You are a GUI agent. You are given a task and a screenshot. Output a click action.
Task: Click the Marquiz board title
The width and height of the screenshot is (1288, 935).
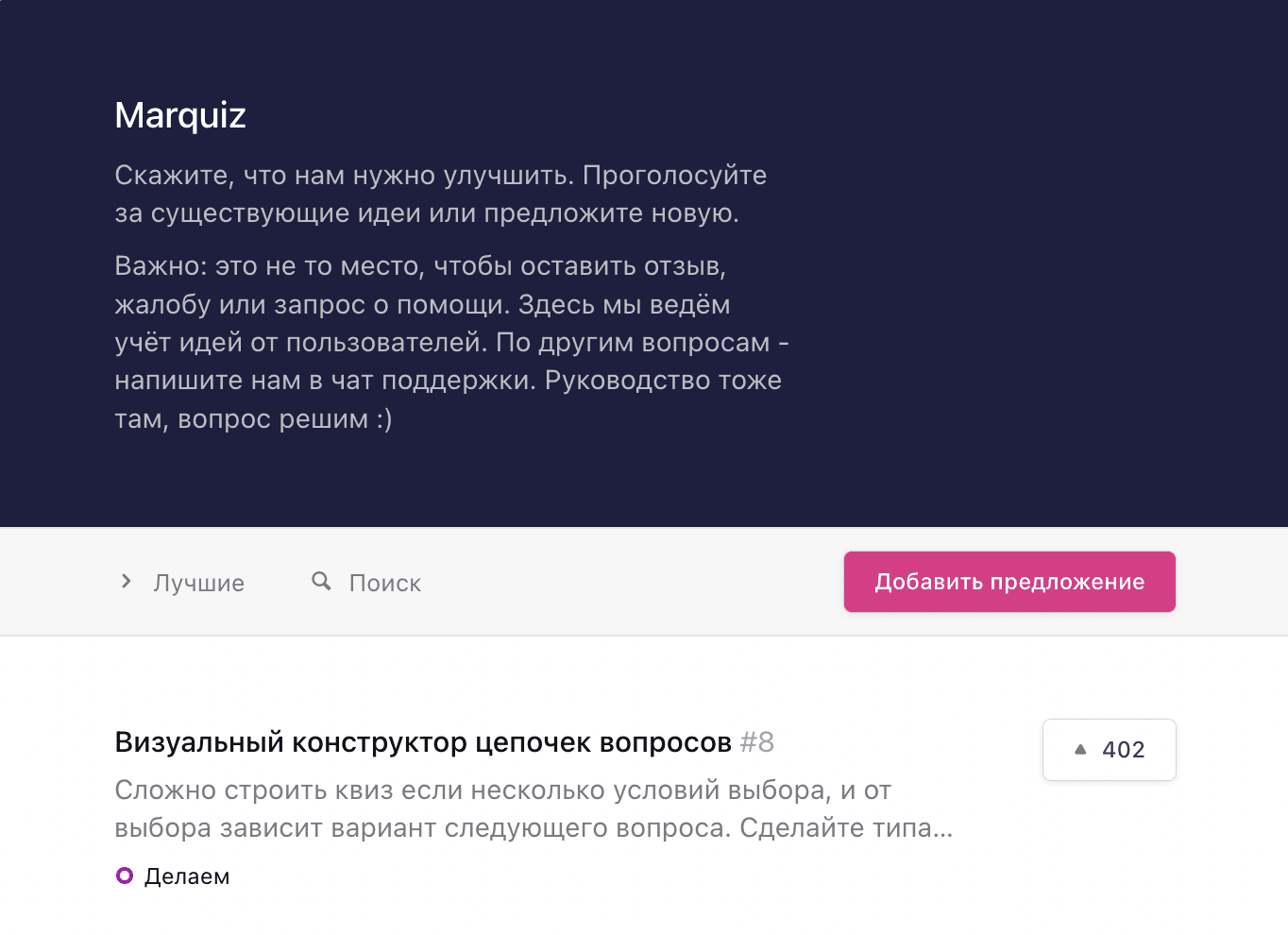(x=180, y=115)
